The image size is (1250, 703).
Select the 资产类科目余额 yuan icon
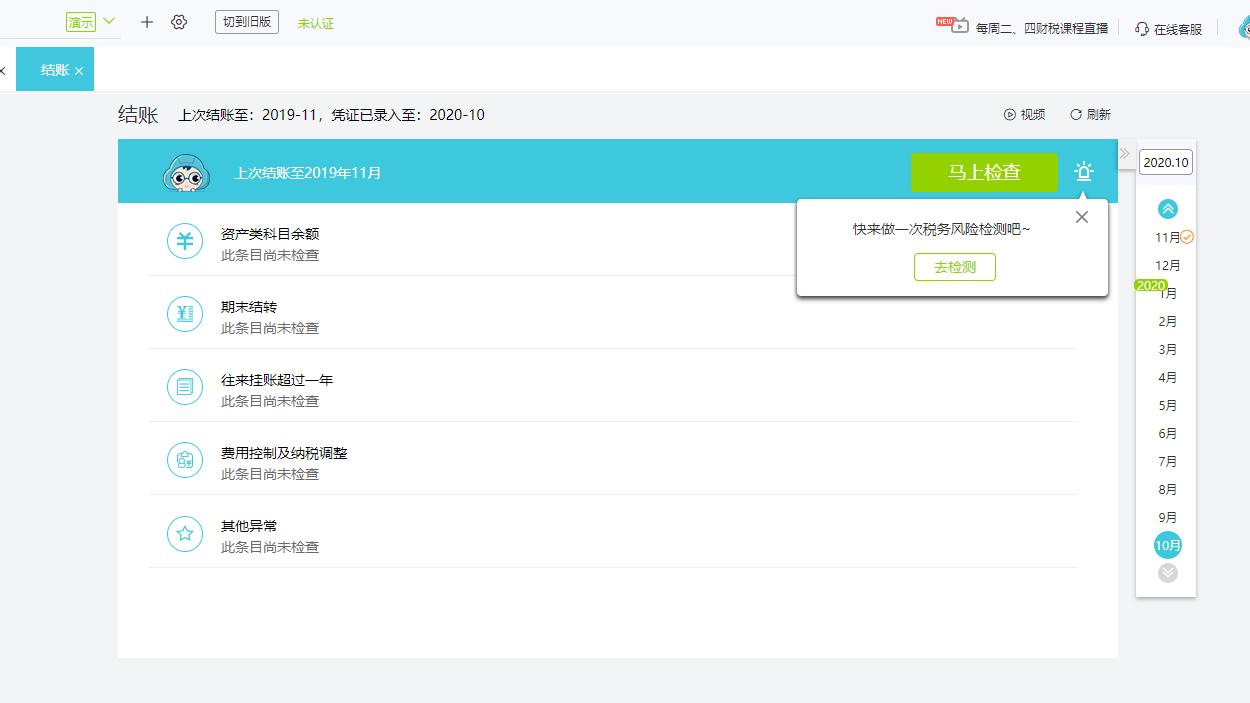click(184, 241)
